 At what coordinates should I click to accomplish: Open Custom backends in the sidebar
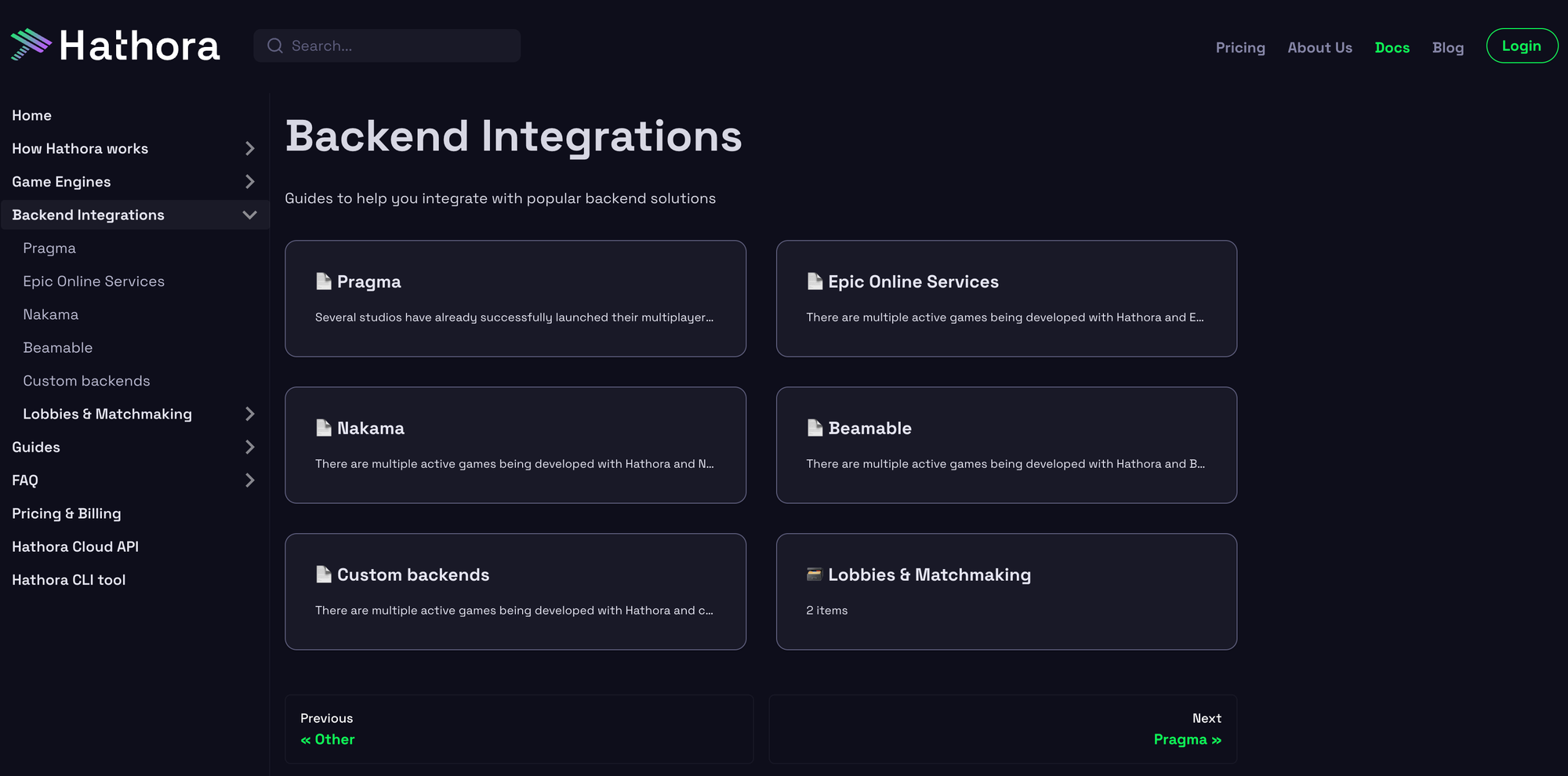pyautogui.click(x=86, y=381)
